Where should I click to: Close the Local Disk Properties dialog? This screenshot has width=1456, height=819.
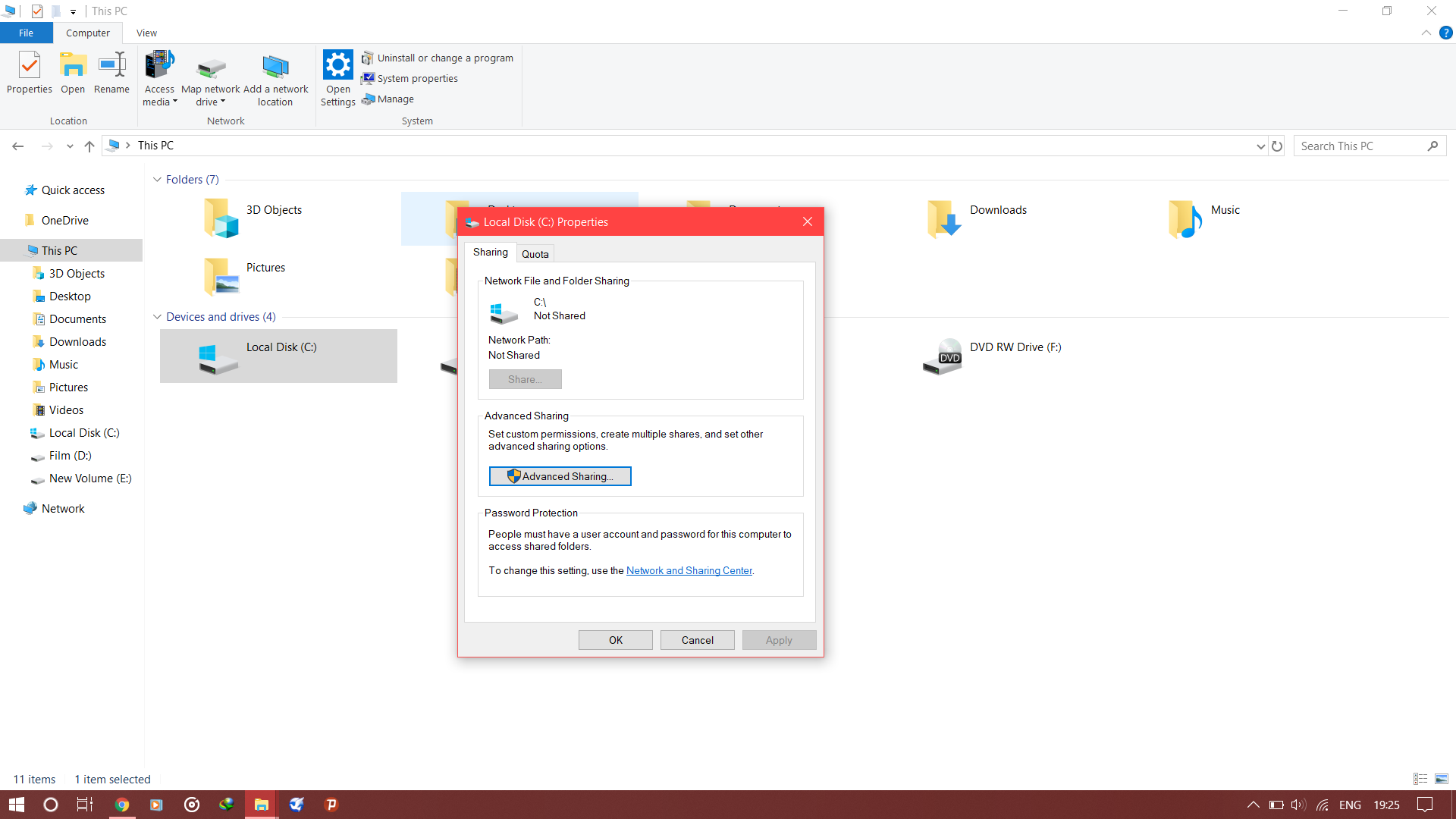point(808,221)
